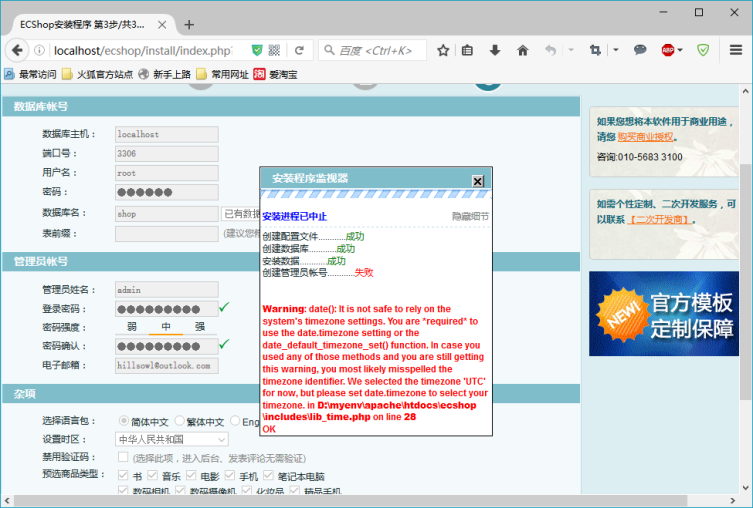Close the 安装程序监视器 dialog
This screenshot has width=753, height=508.
(x=477, y=181)
